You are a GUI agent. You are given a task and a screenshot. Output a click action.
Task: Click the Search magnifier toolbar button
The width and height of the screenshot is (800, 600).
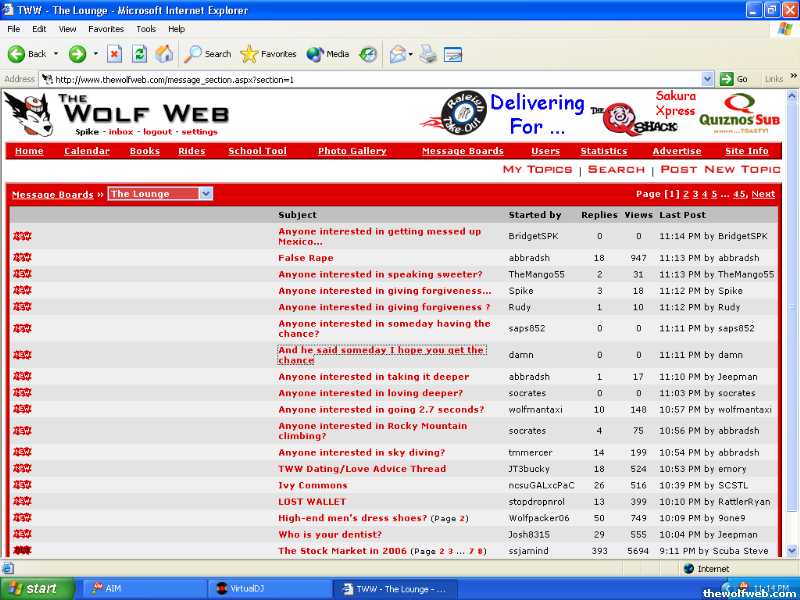[207, 54]
